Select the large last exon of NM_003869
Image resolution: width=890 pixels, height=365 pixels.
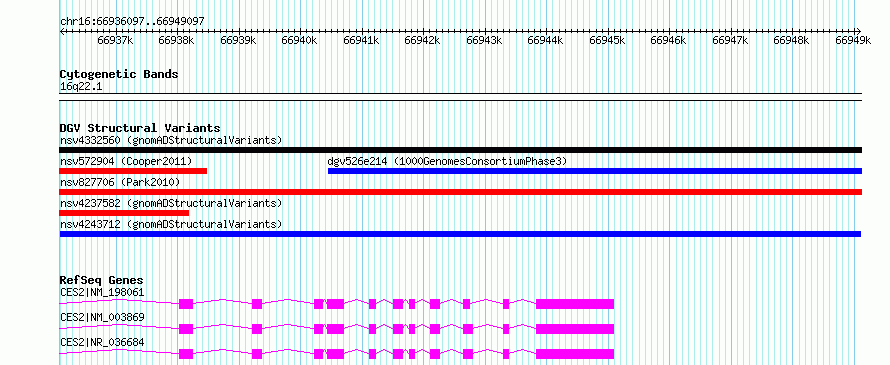(575, 329)
